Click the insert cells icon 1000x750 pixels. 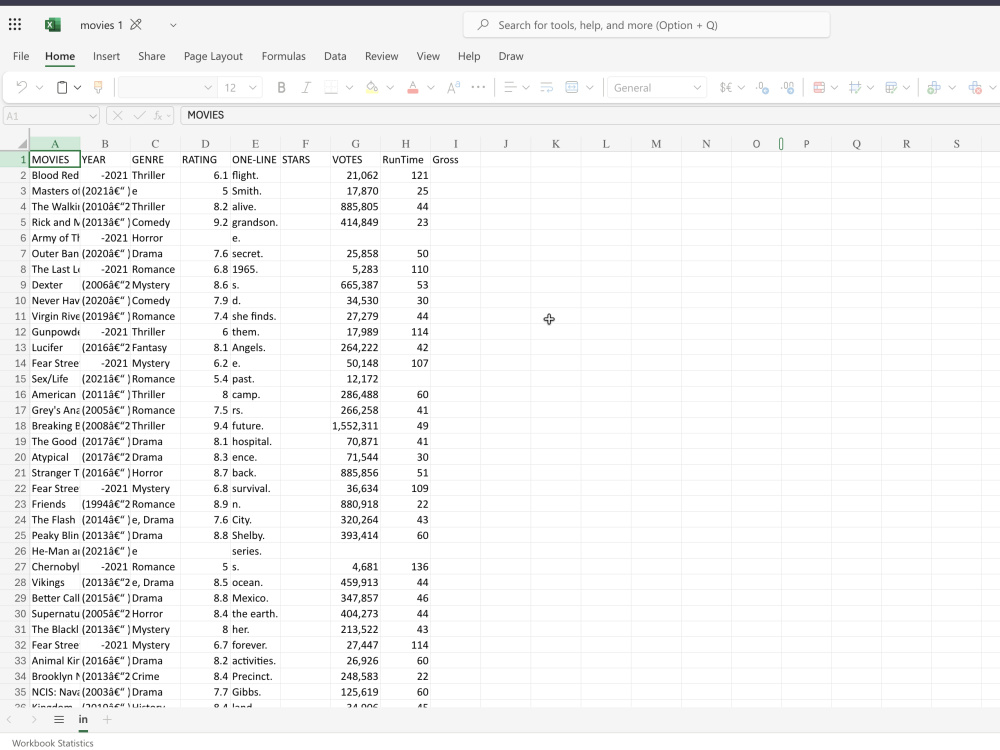[934, 87]
